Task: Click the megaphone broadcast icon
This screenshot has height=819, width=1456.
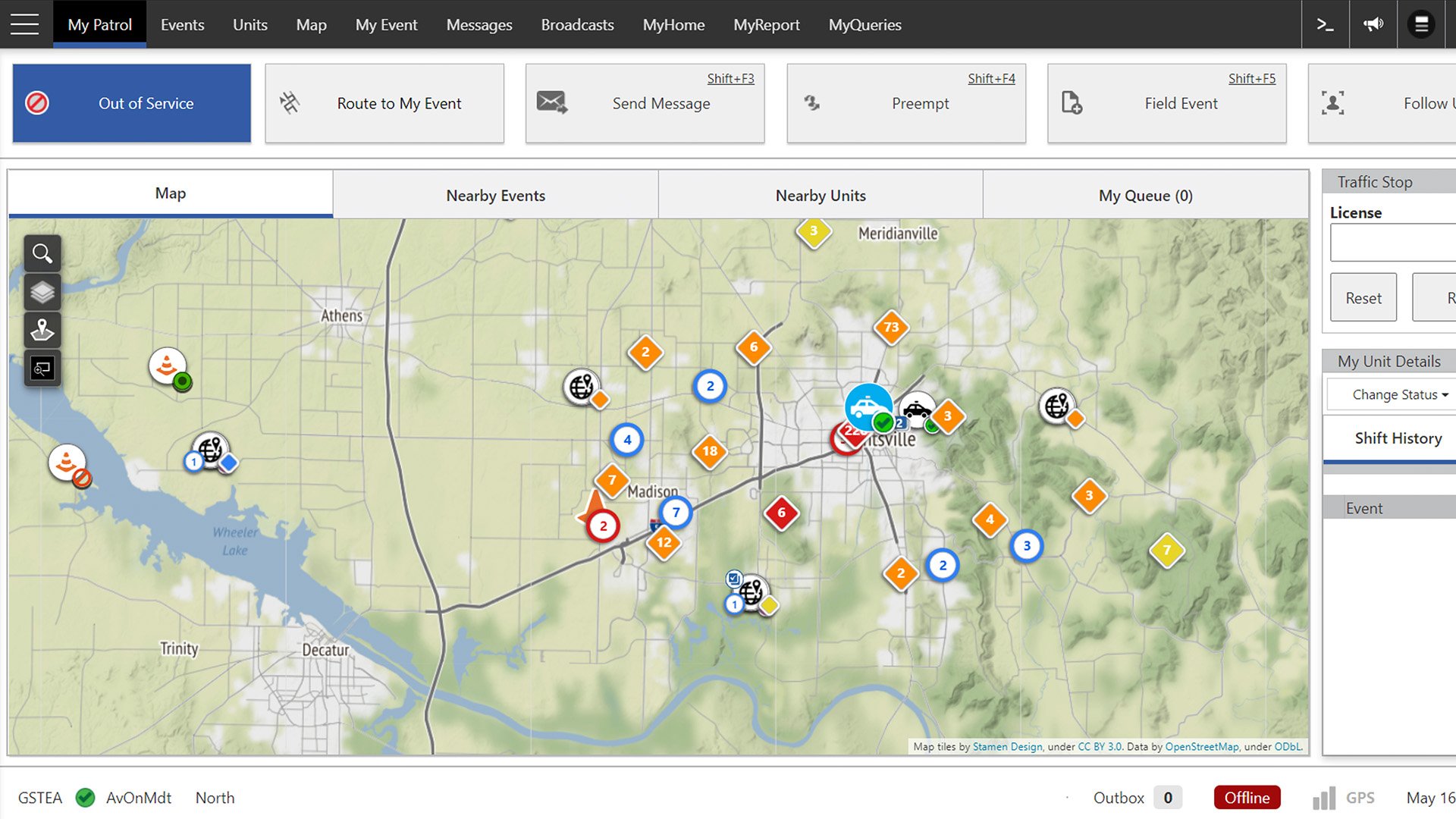Action: (x=1373, y=24)
